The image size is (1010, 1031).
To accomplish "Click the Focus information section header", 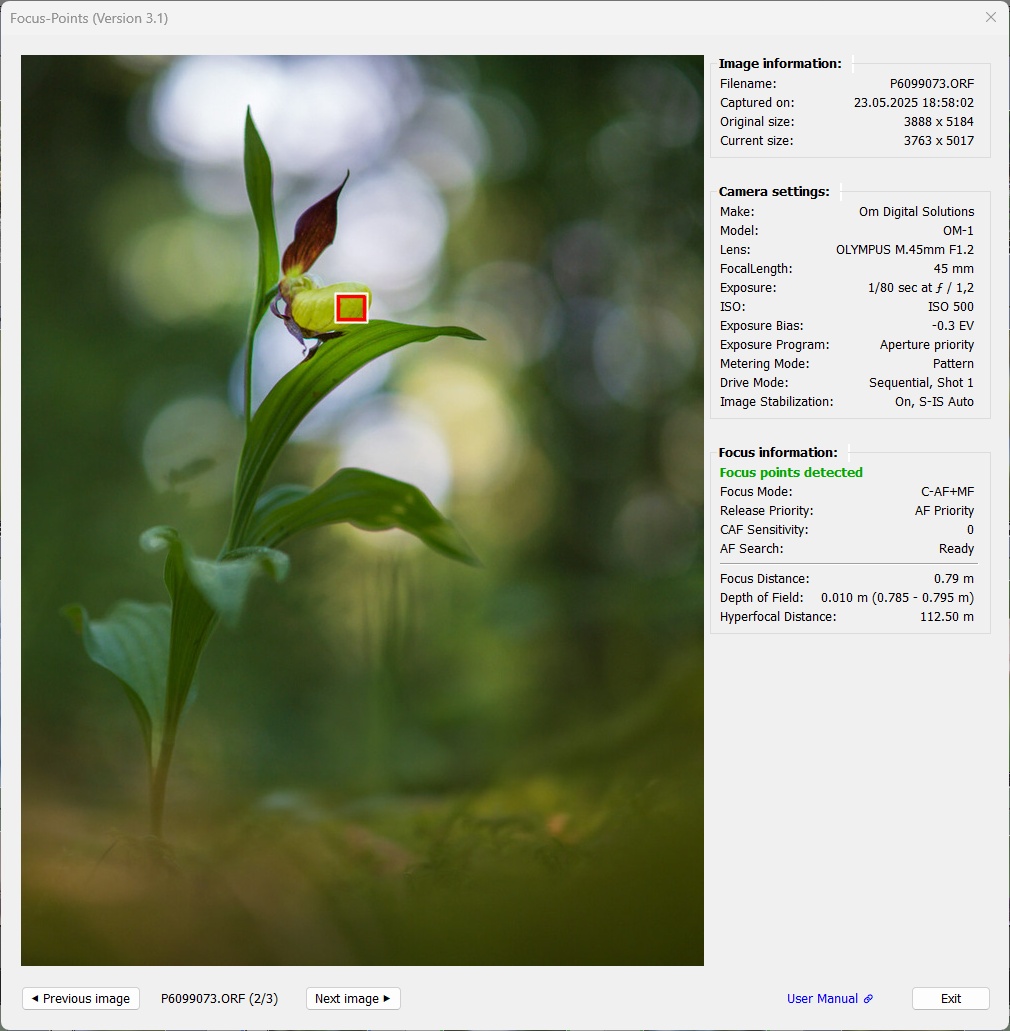I will point(778,453).
